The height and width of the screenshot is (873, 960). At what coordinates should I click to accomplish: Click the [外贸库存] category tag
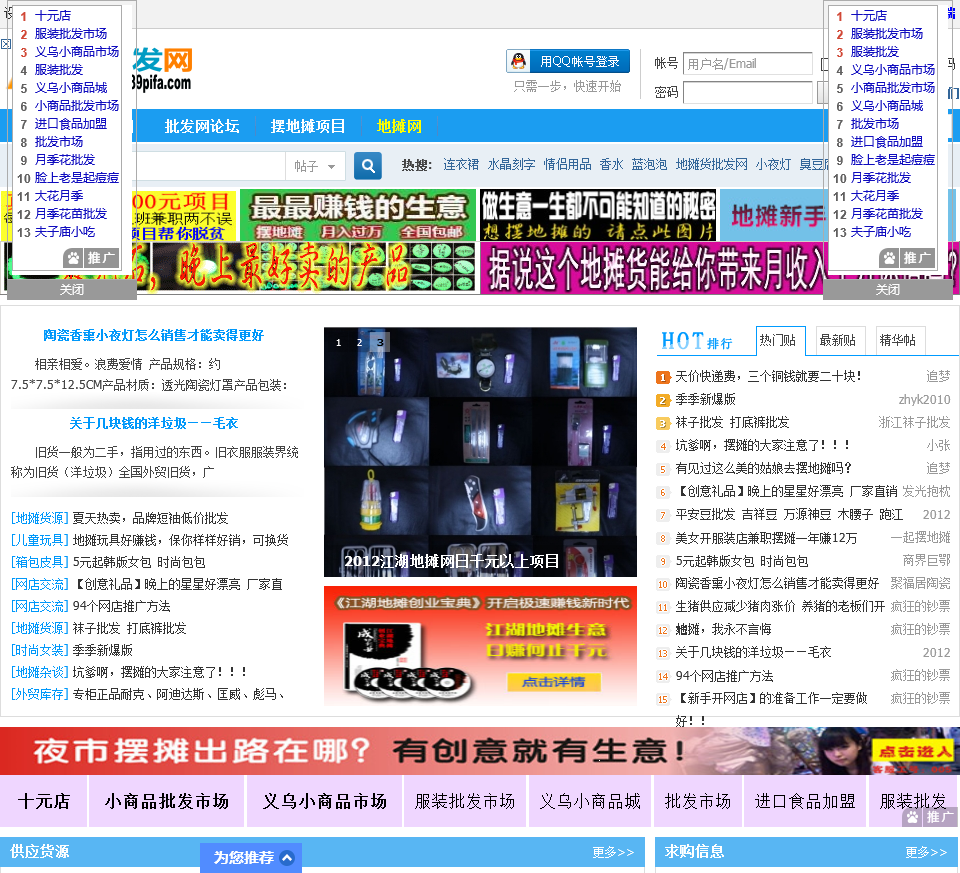point(40,694)
